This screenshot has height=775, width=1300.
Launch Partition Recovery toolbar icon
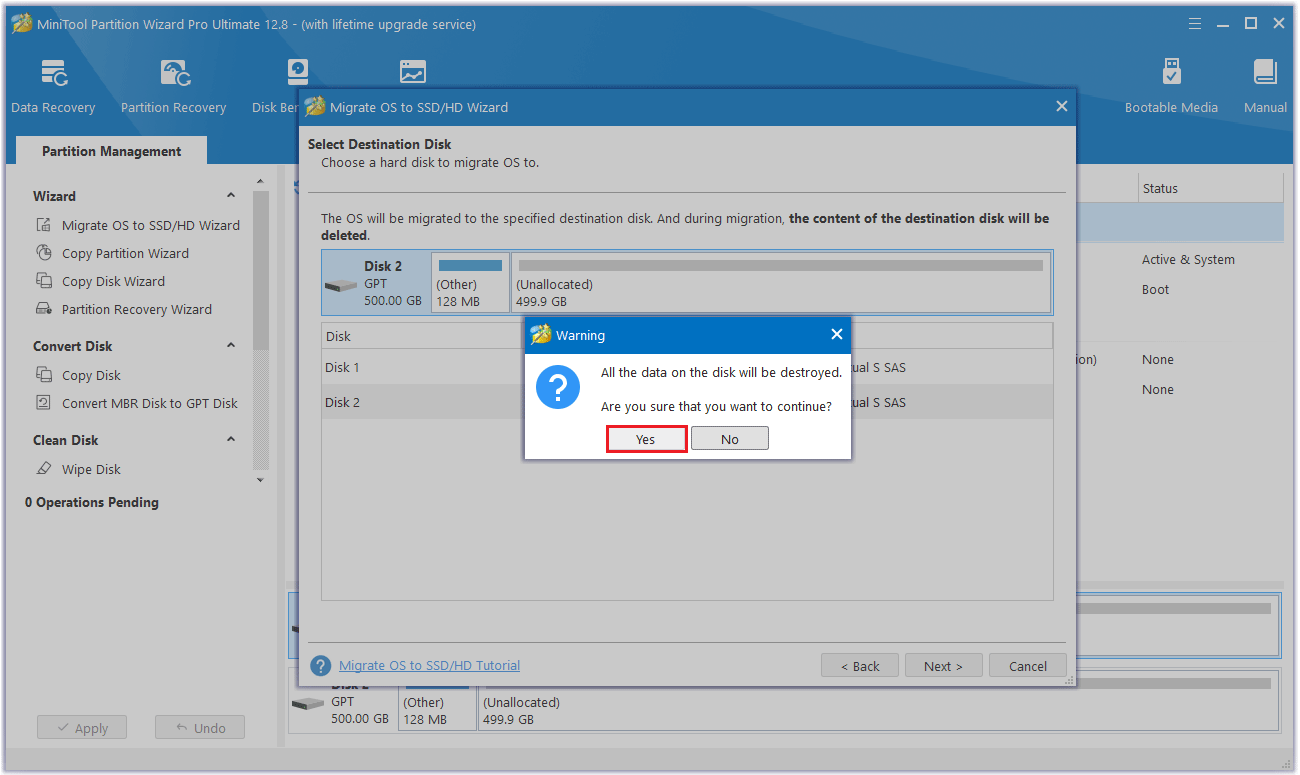click(x=173, y=86)
